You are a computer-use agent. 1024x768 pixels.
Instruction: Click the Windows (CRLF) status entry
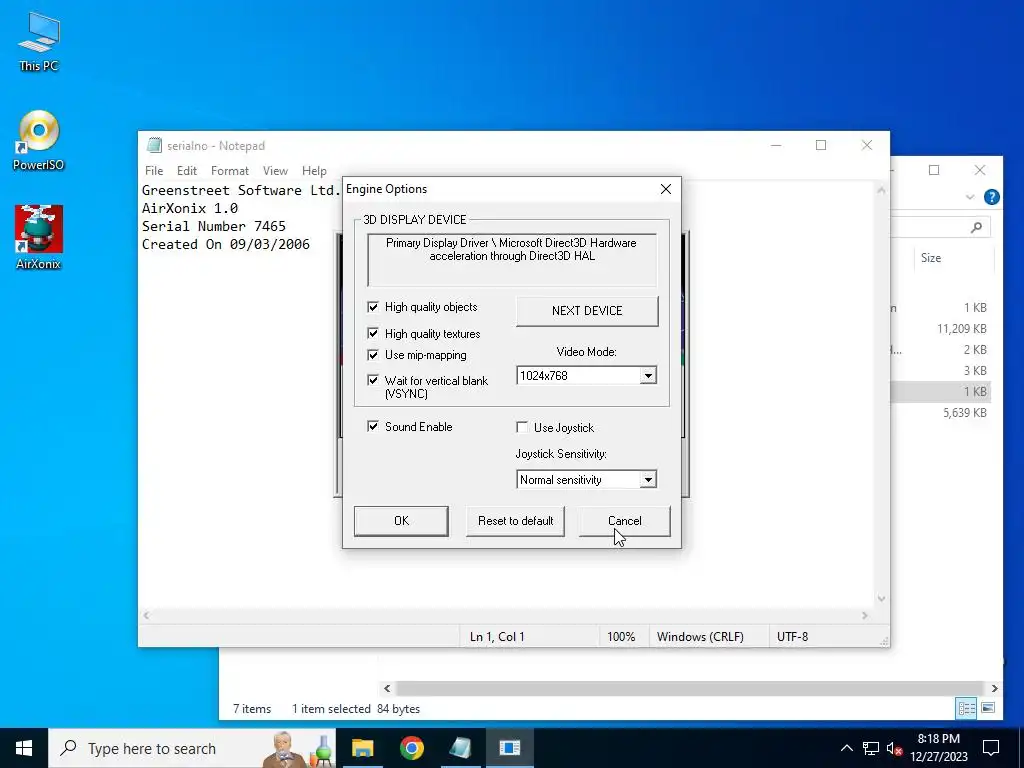point(700,636)
